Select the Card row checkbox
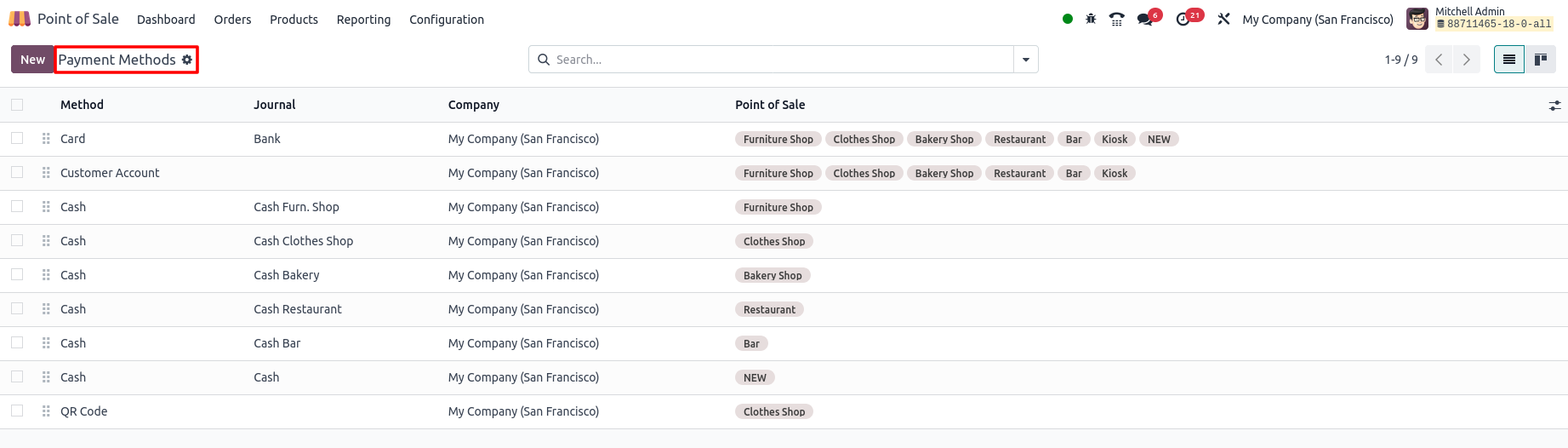This screenshot has height=448, width=1568. pyautogui.click(x=17, y=138)
